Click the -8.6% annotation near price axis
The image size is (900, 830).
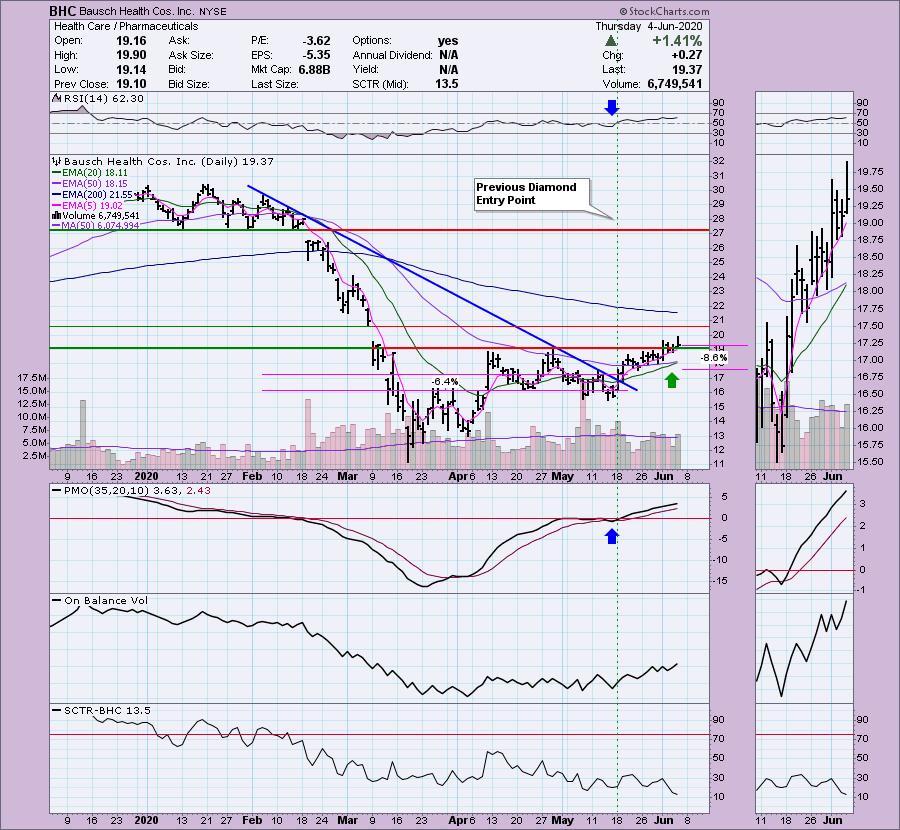[713, 358]
